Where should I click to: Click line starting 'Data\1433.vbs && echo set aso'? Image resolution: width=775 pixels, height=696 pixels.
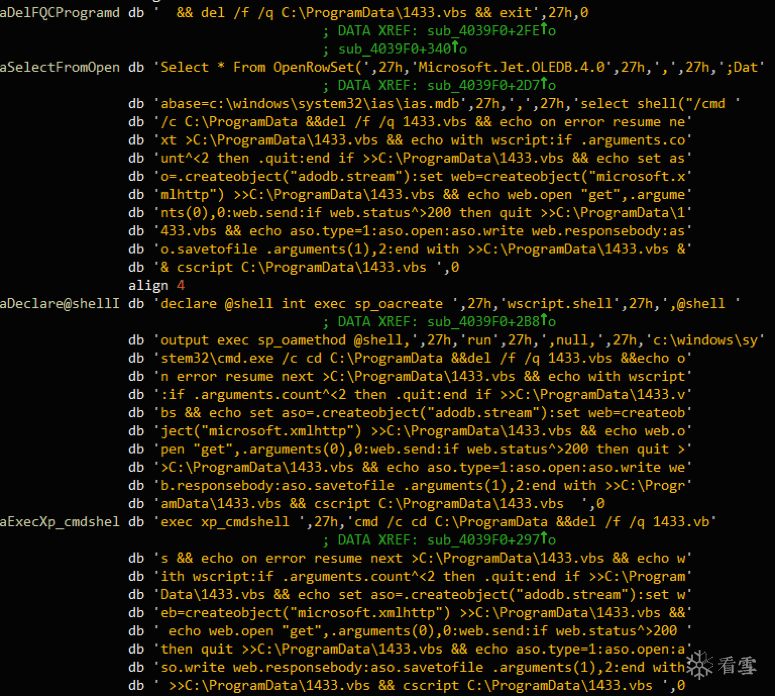[410, 595]
